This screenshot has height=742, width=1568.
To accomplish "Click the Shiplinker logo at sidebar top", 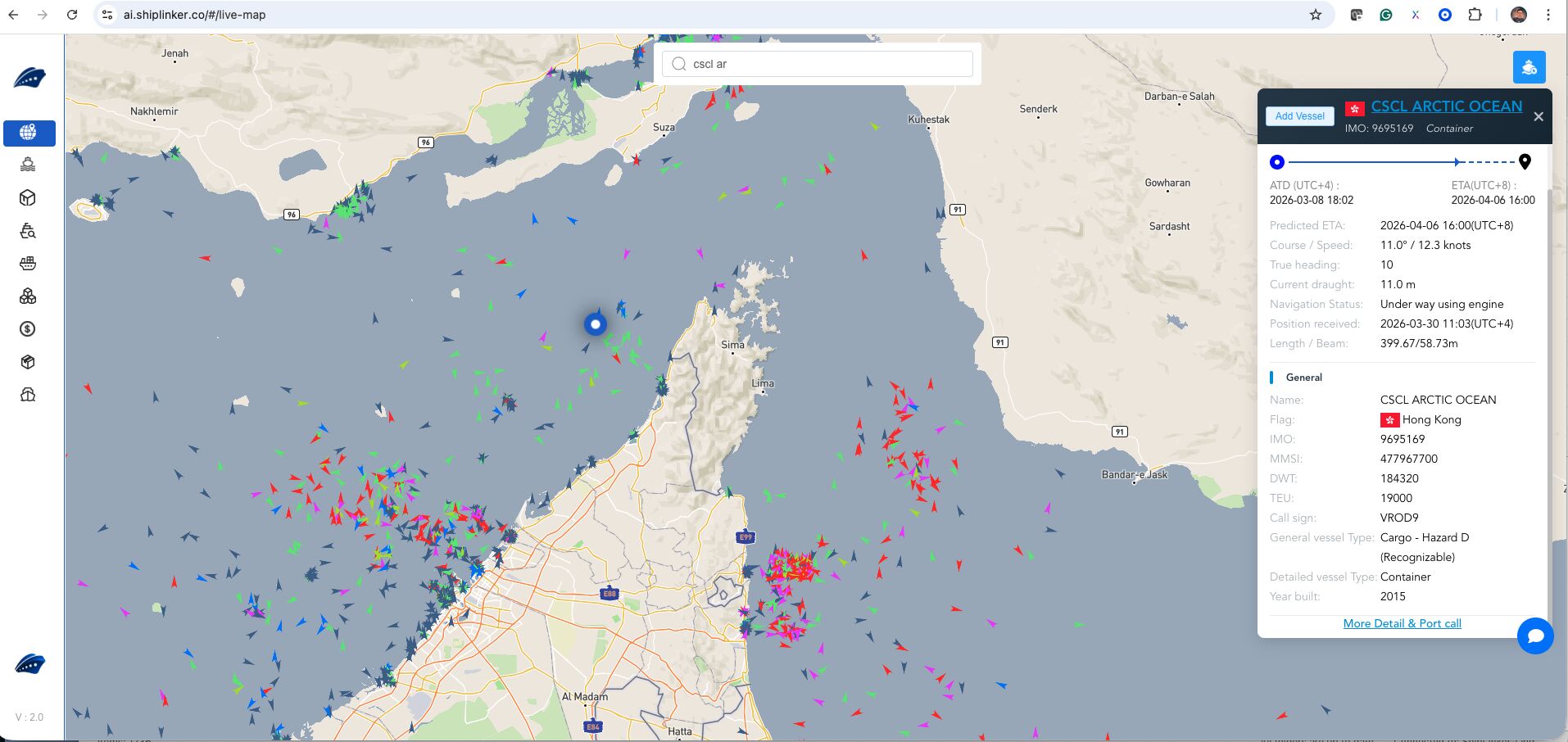I will pos(29,78).
